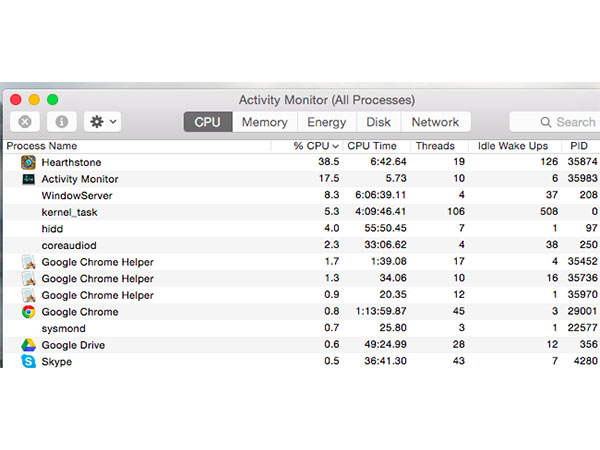Click icon of Google Chrome Helper PID 35970
The image size is (600, 450).
[x=29, y=295]
